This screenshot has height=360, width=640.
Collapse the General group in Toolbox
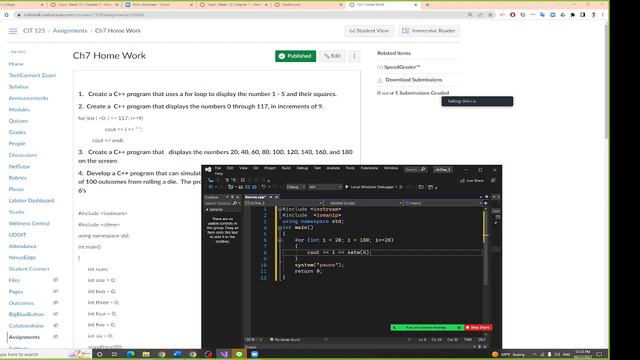pyautogui.click(x=207, y=210)
